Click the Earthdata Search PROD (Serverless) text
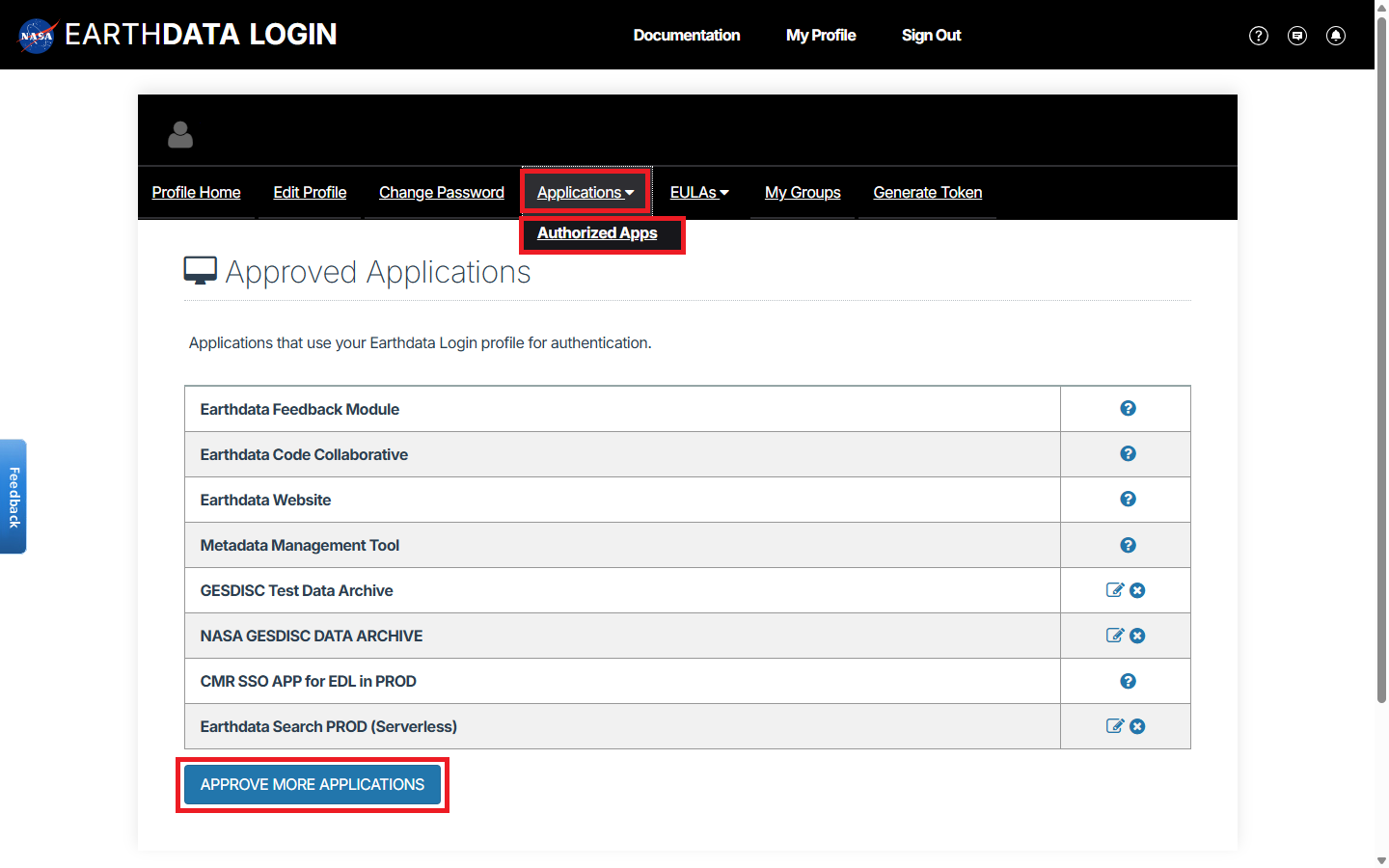 pyautogui.click(x=329, y=726)
